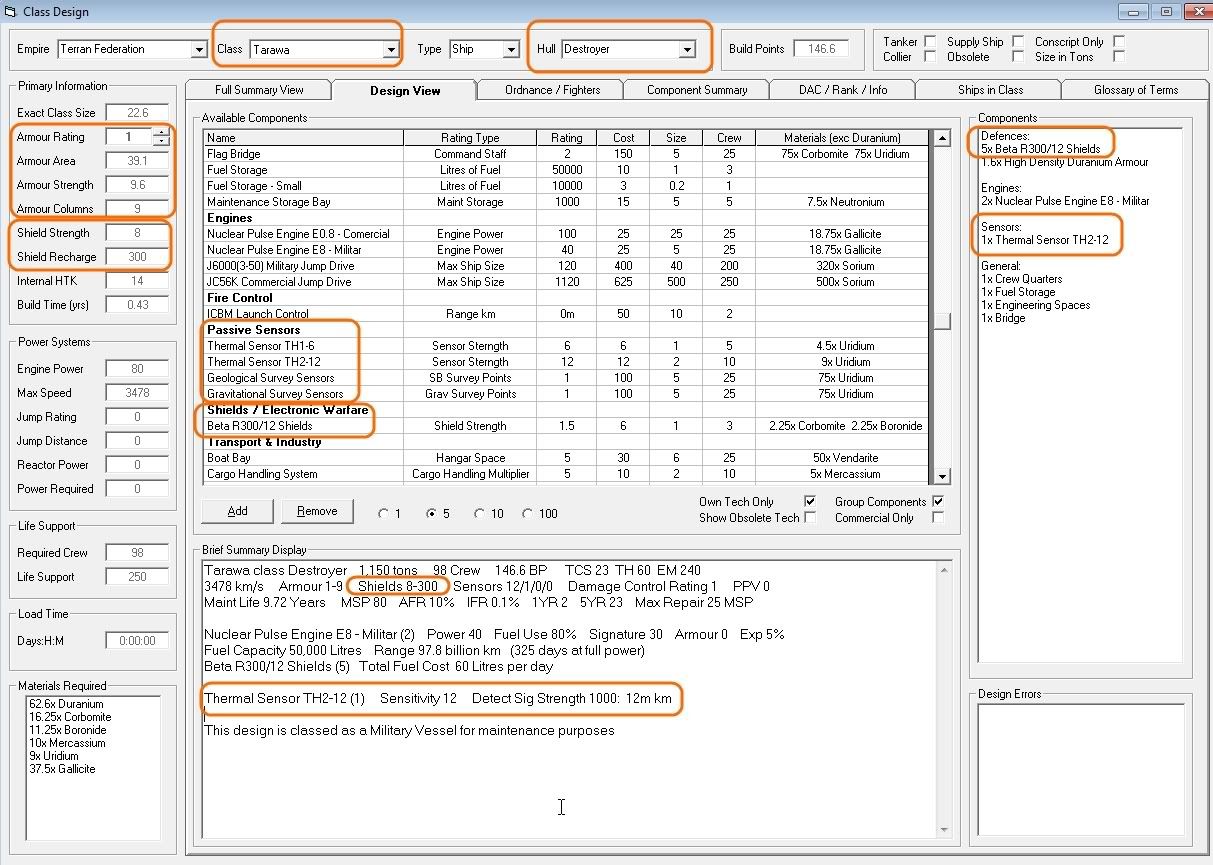Select Gravitational Survey Sensors row
Screen dimensions: 1213x865
pyautogui.click(x=566, y=394)
